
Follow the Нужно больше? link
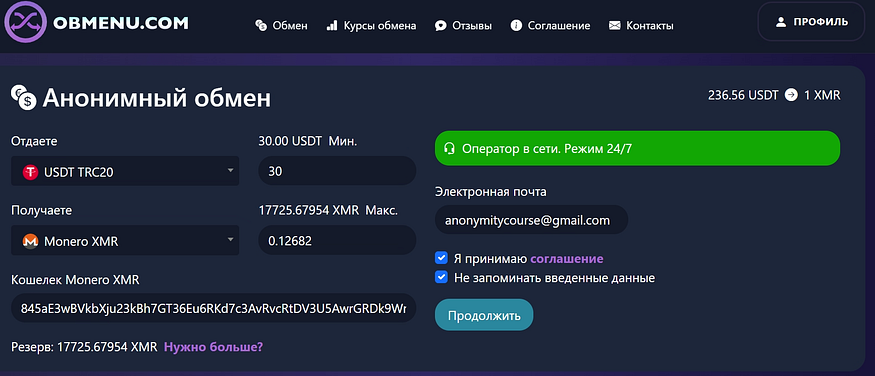point(213,347)
